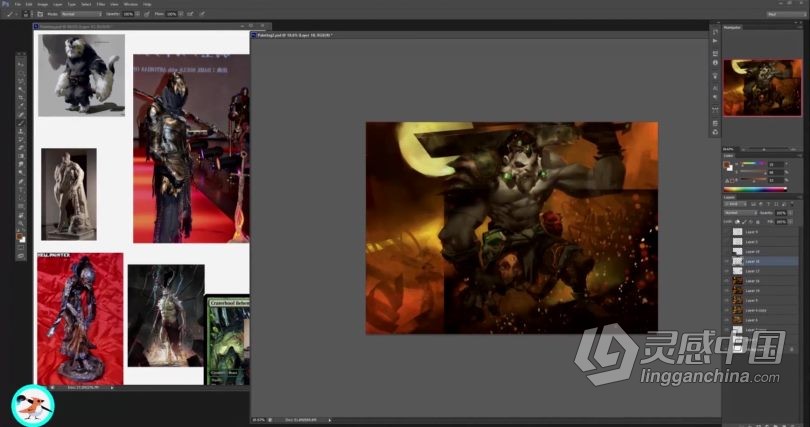Lock all for the layer
Viewport: 810px width, 427px height.
coord(758,222)
